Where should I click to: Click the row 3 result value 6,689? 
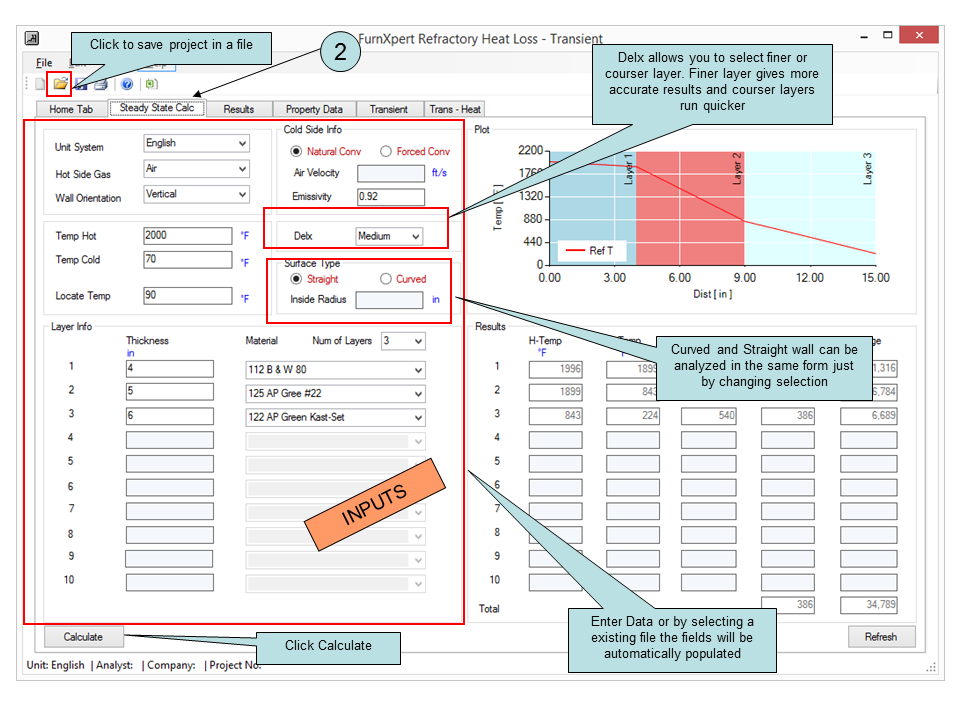[x=869, y=416]
